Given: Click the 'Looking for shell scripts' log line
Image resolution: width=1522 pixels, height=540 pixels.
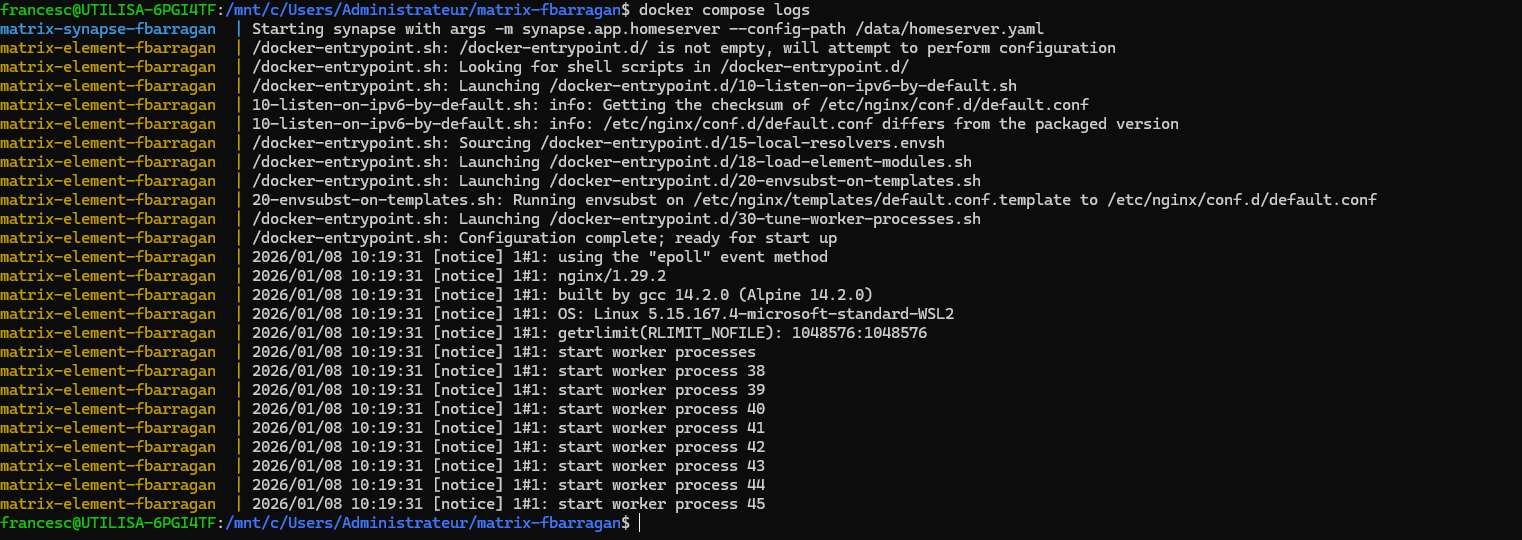Looking at the screenshot, I should pos(580,67).
